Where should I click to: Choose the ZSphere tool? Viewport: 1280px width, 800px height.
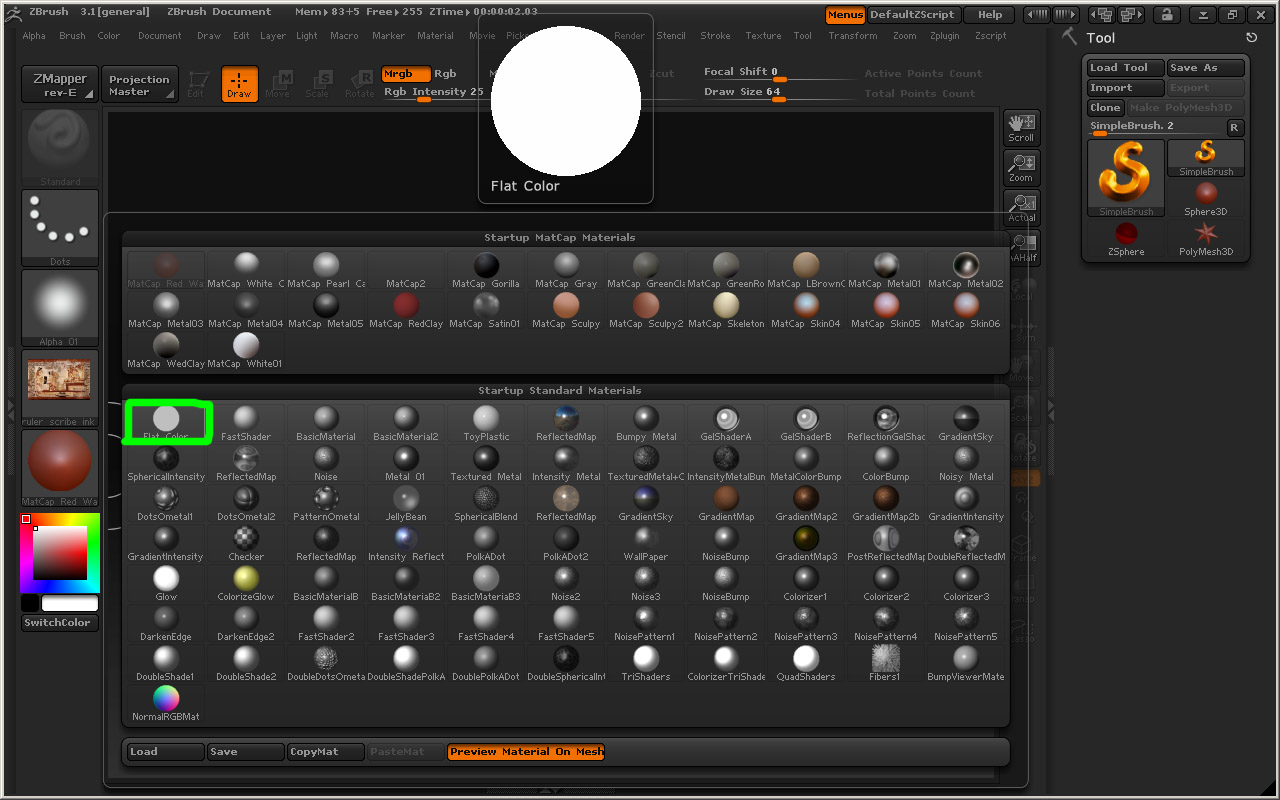click(x=1126, y=238)
